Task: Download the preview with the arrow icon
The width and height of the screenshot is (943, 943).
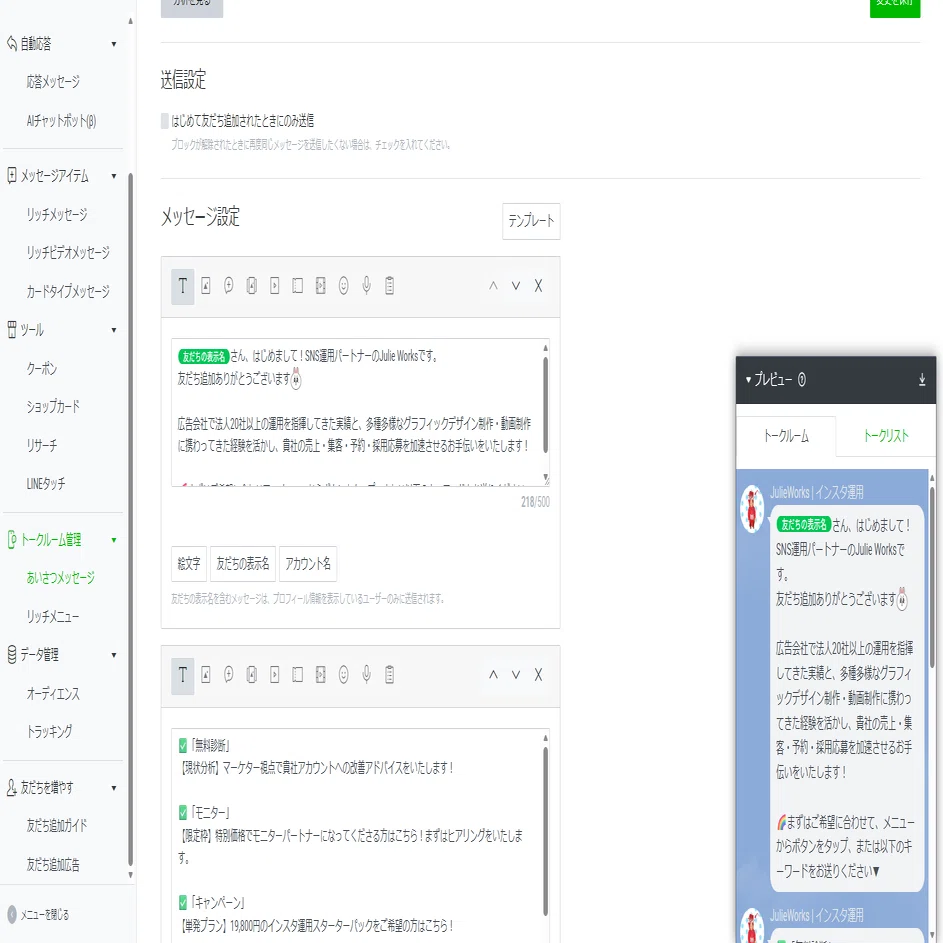Action: pyautogui.click(x=922, y=379)
